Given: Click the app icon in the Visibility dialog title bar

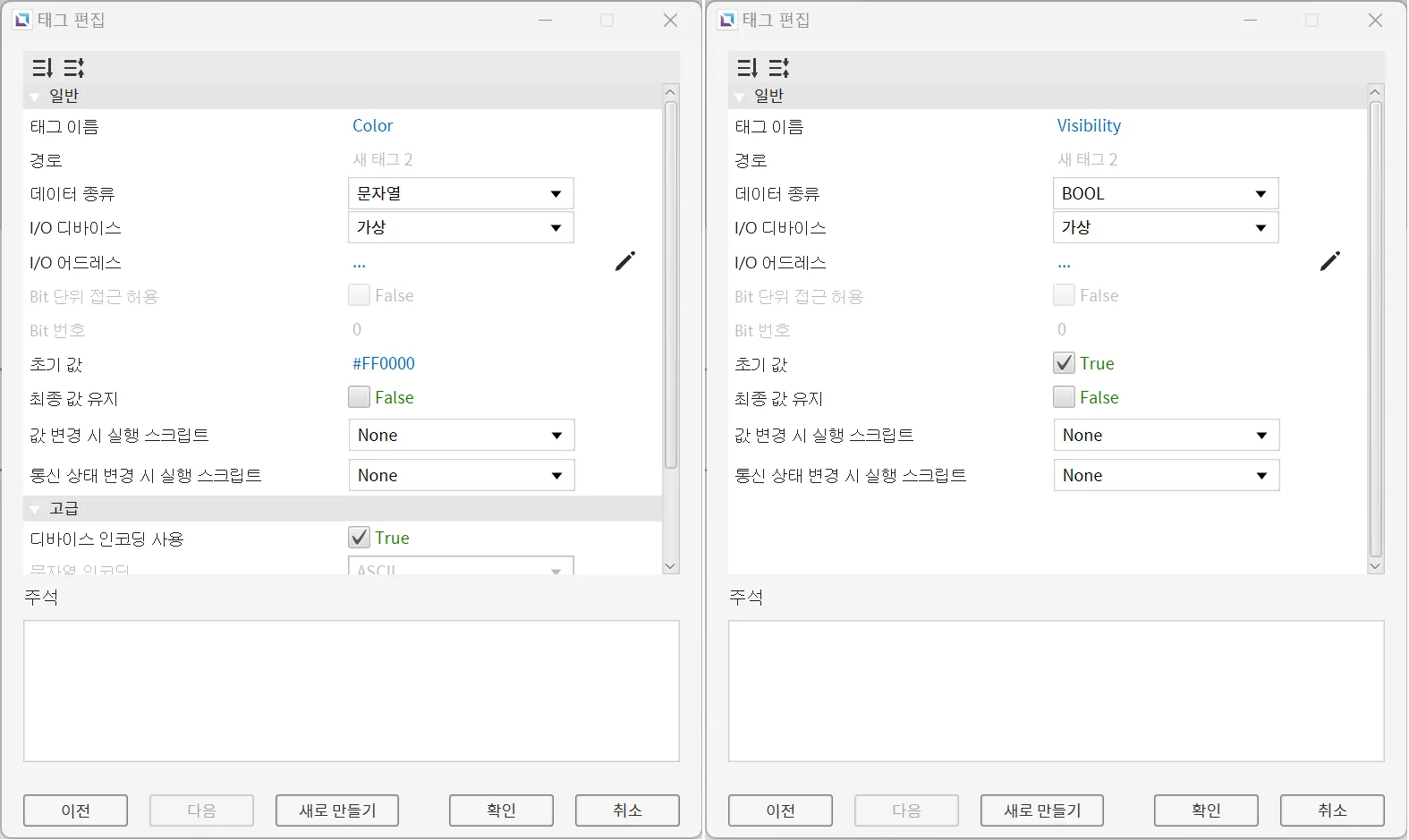Looking at the screenshot, I should 727,20.
